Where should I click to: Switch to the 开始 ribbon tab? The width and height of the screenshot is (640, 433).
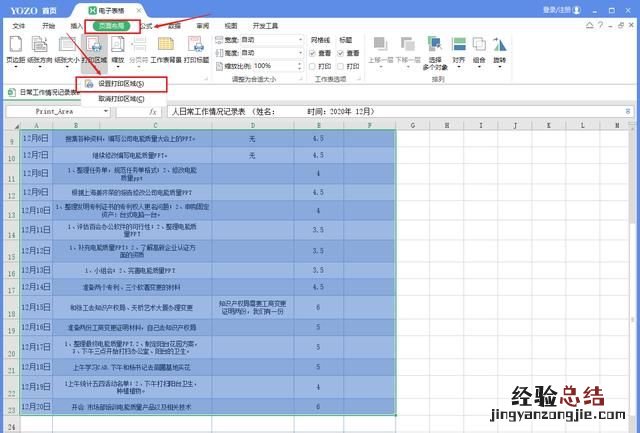[x=49, y=24]
